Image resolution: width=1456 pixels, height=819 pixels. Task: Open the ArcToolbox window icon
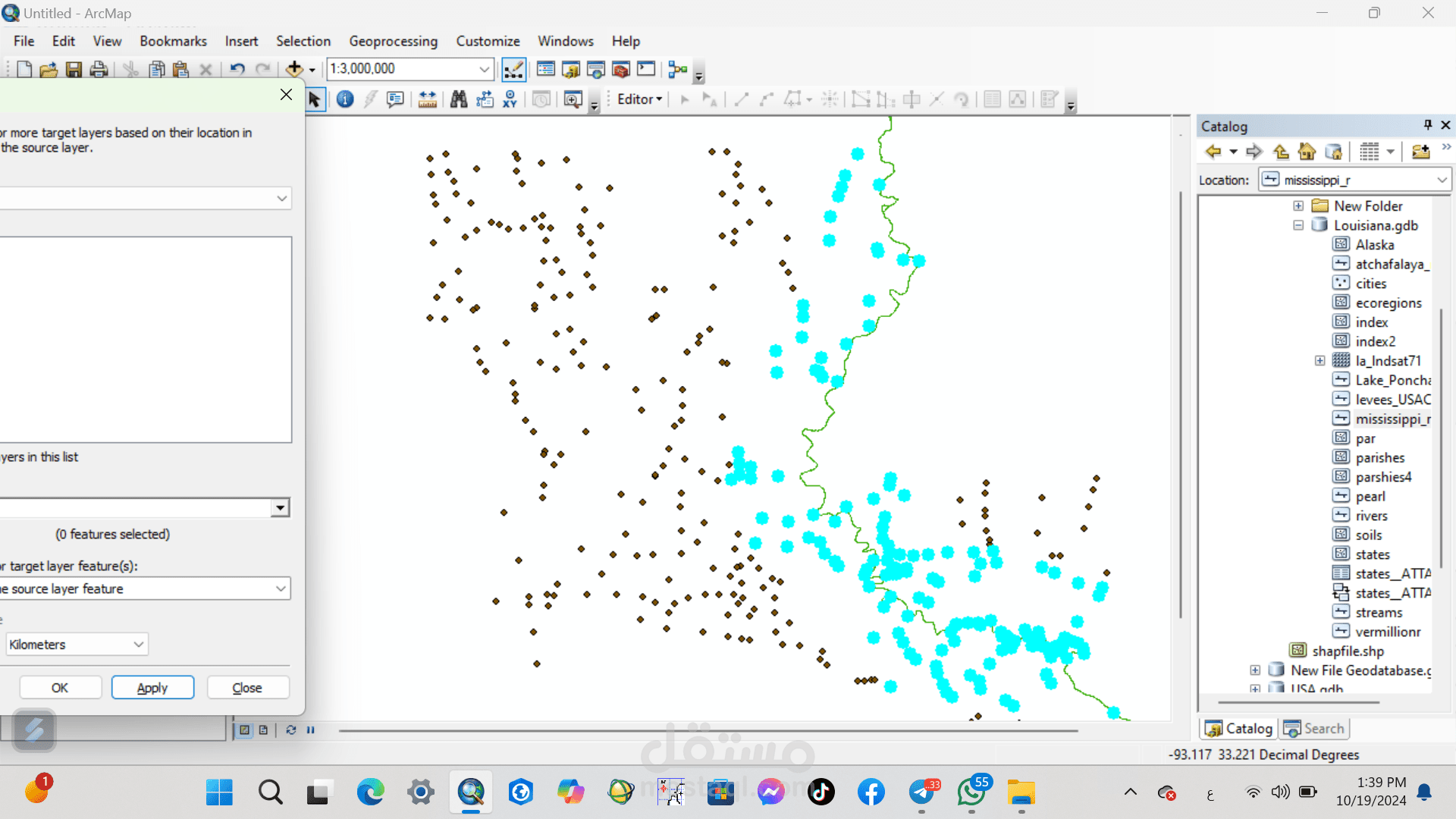[620, 70]
